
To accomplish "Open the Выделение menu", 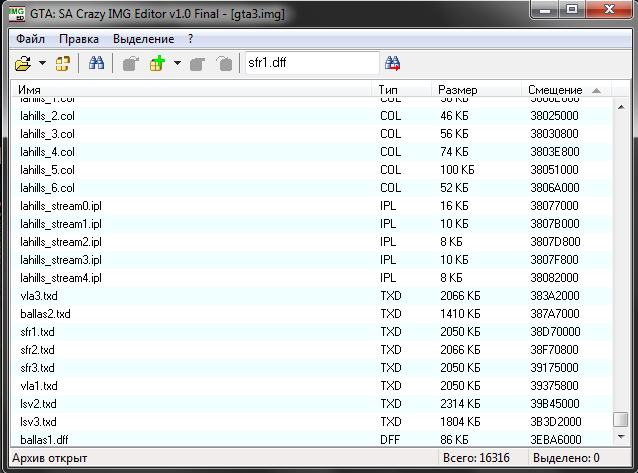I will pos(144,39).
